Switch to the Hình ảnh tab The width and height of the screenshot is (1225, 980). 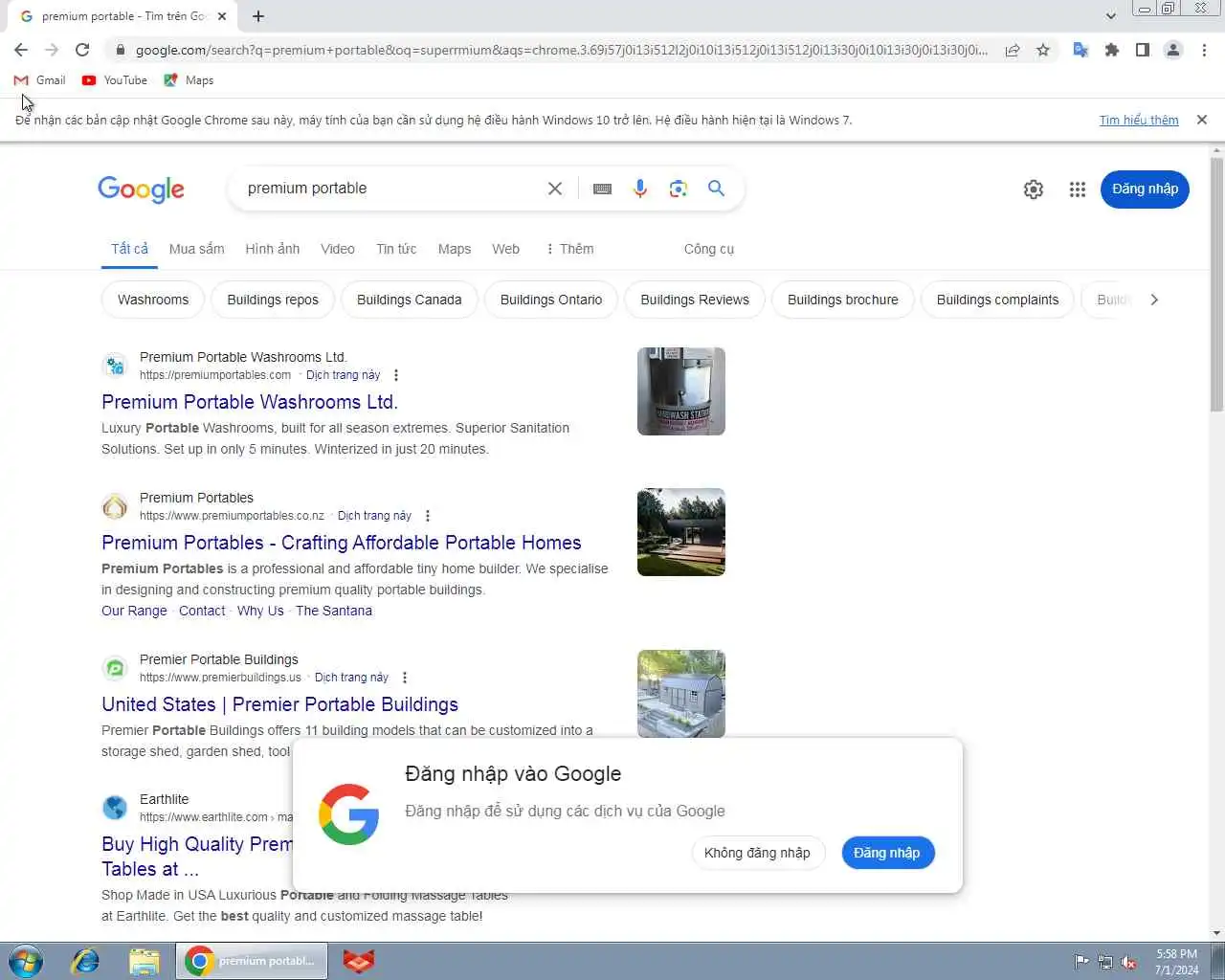(x=273, y=249)
